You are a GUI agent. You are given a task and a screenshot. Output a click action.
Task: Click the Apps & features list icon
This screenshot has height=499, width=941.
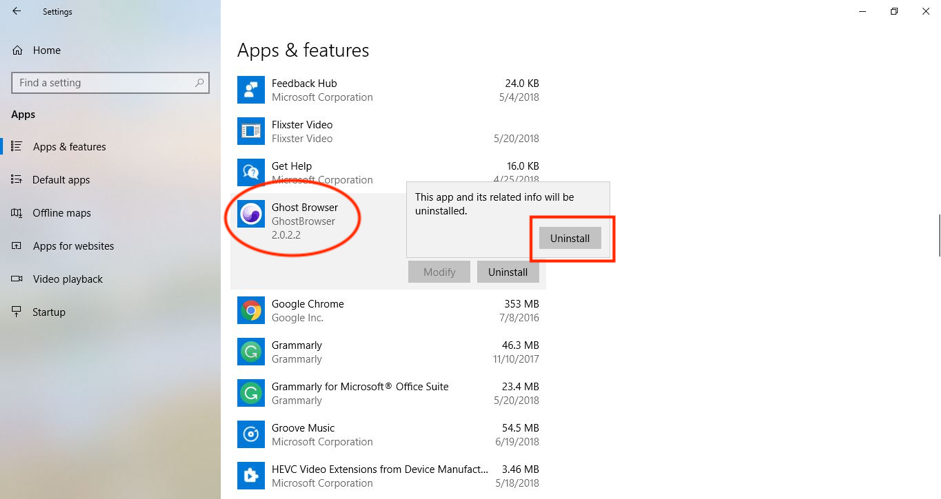17,147
